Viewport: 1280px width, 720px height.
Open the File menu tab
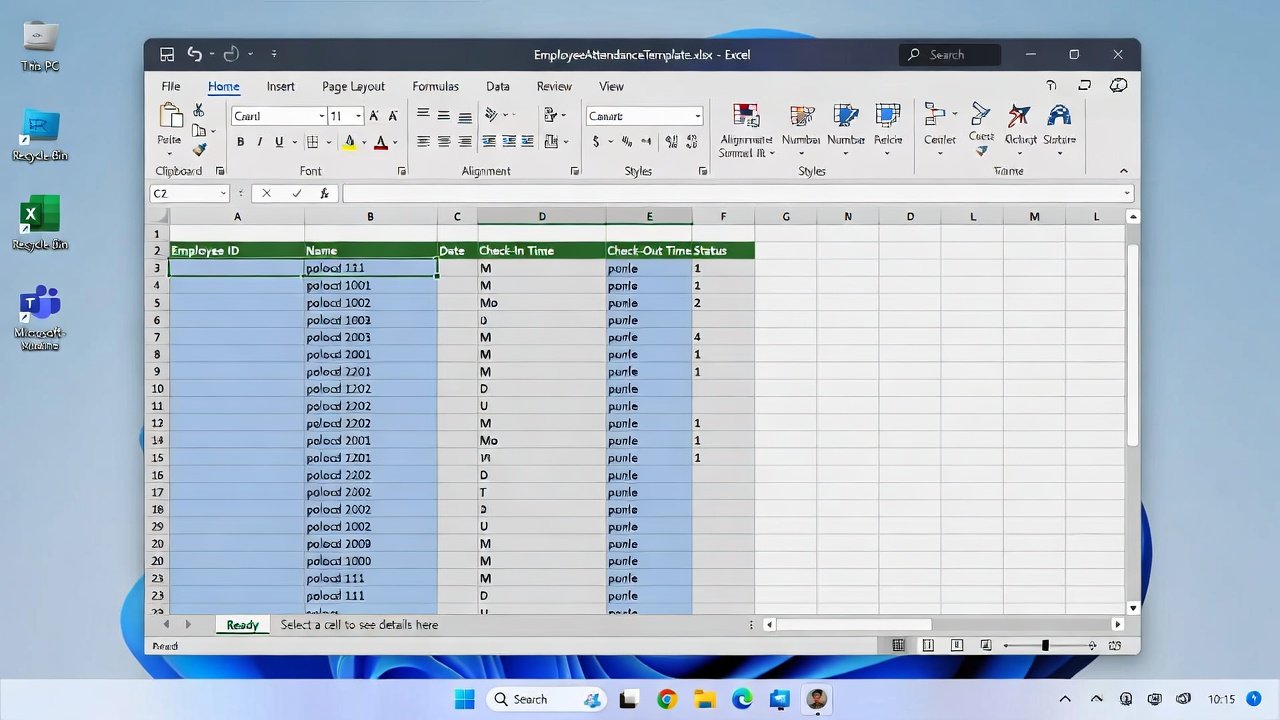(x=171, y=87)
